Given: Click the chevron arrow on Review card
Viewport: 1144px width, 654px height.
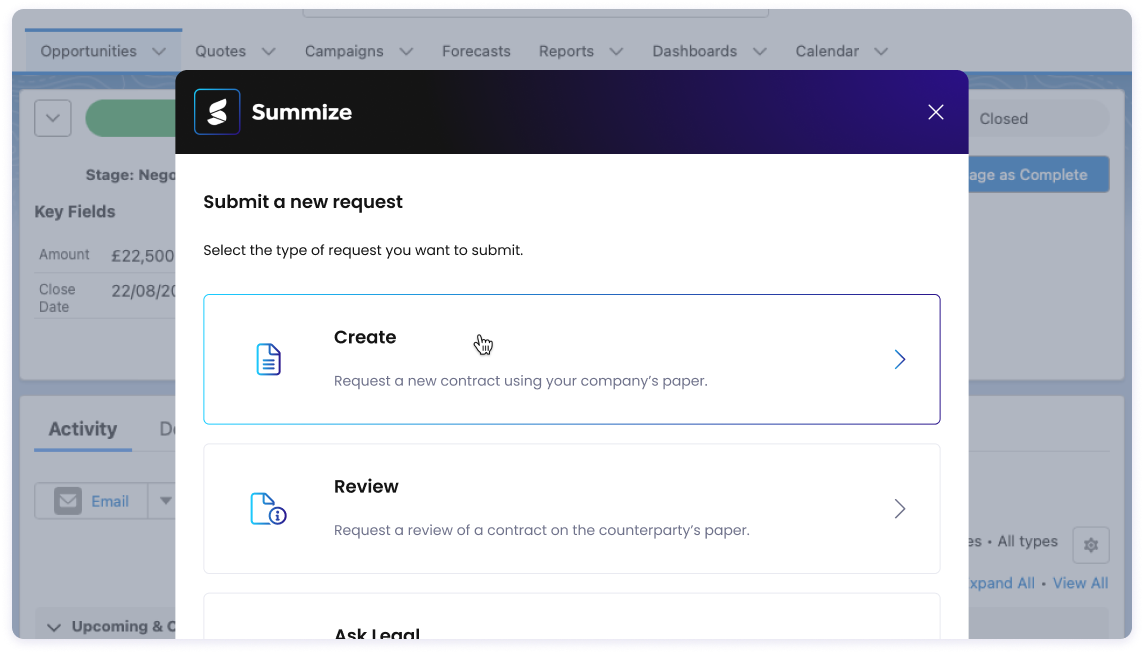Looking at the screenshot, I should pos(900,509).
